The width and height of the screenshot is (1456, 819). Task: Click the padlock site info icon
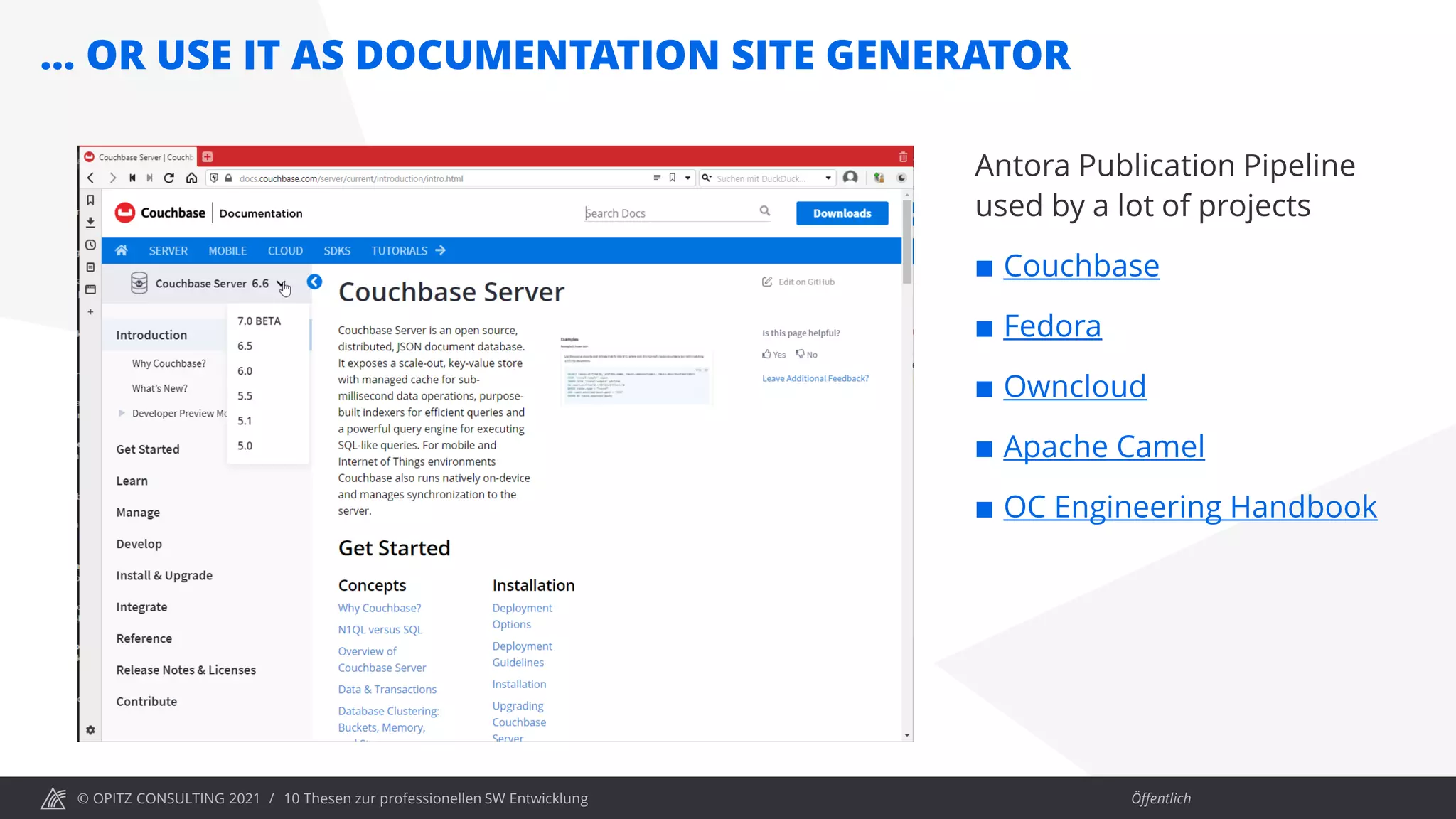[228, 178]
